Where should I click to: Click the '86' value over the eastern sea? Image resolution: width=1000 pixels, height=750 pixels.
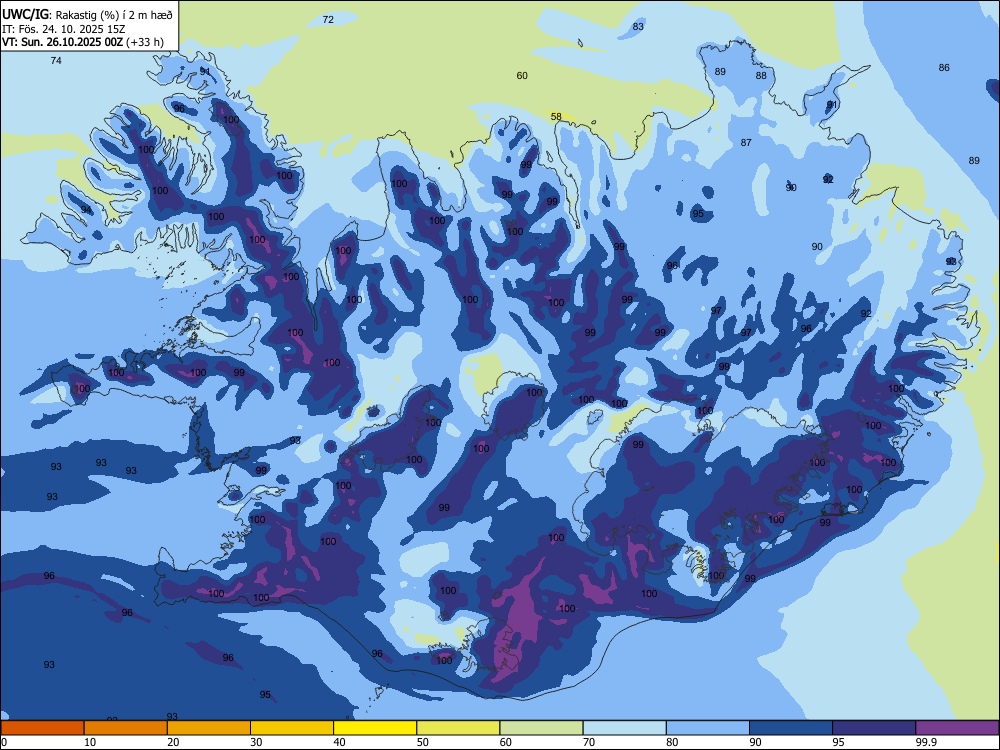coord(944,68)
